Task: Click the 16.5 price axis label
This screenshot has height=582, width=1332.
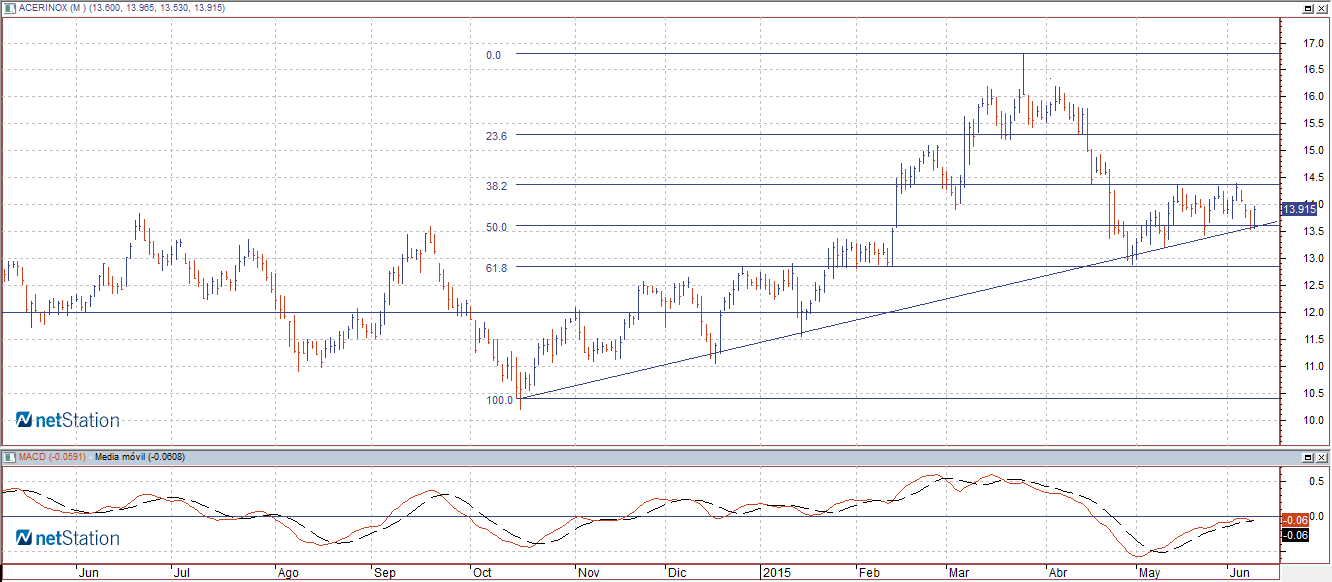Action: point(1314,70)
